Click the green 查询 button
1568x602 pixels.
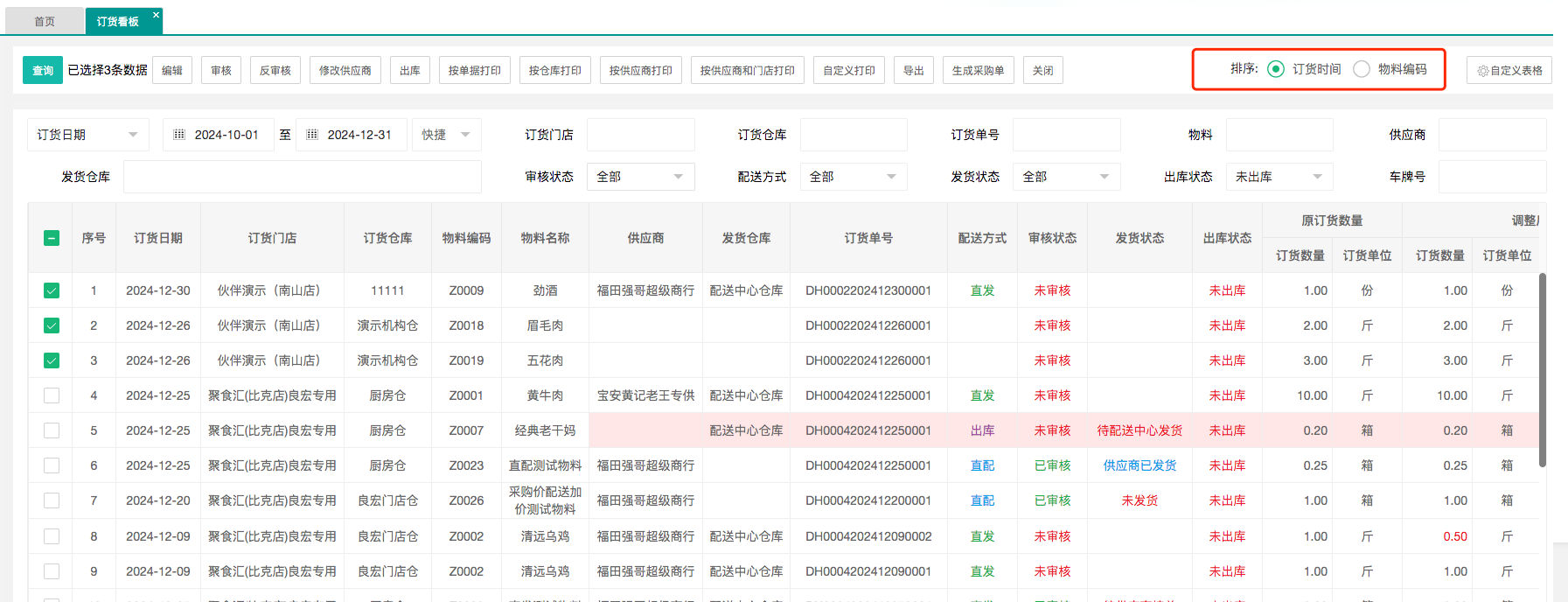click(x=42, y=71)
